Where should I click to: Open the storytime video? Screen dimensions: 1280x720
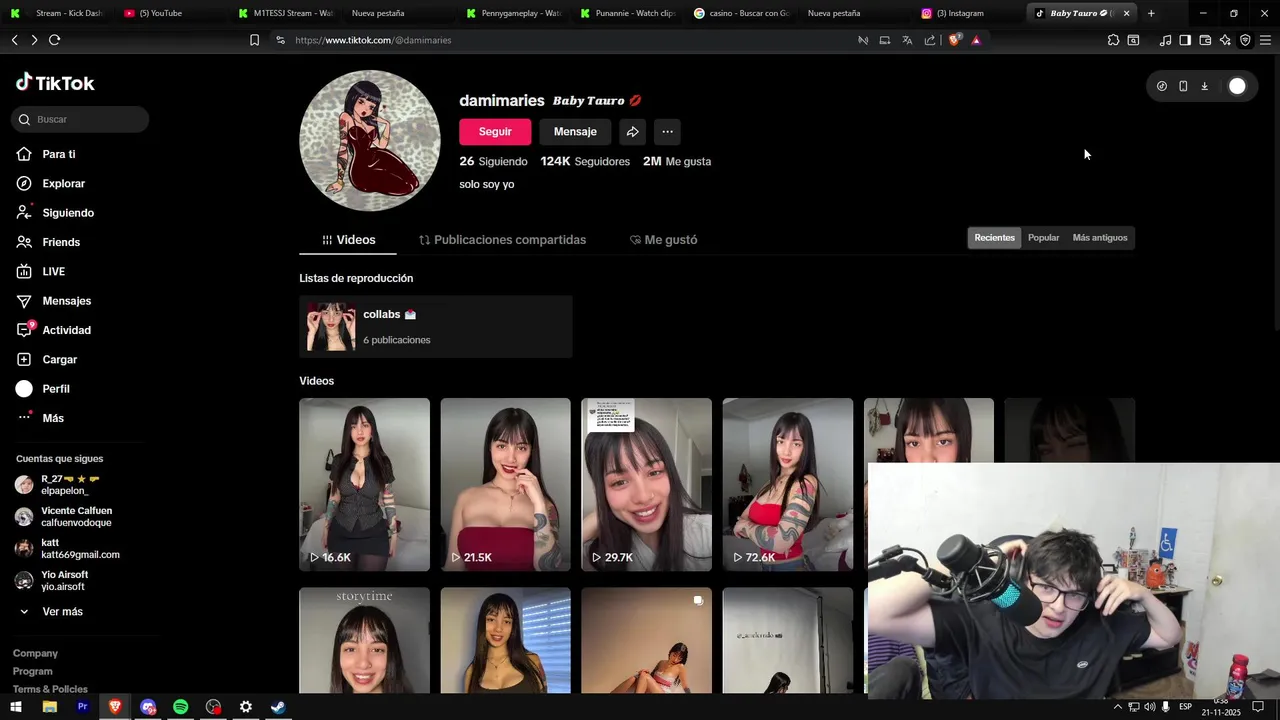(364, 640)
